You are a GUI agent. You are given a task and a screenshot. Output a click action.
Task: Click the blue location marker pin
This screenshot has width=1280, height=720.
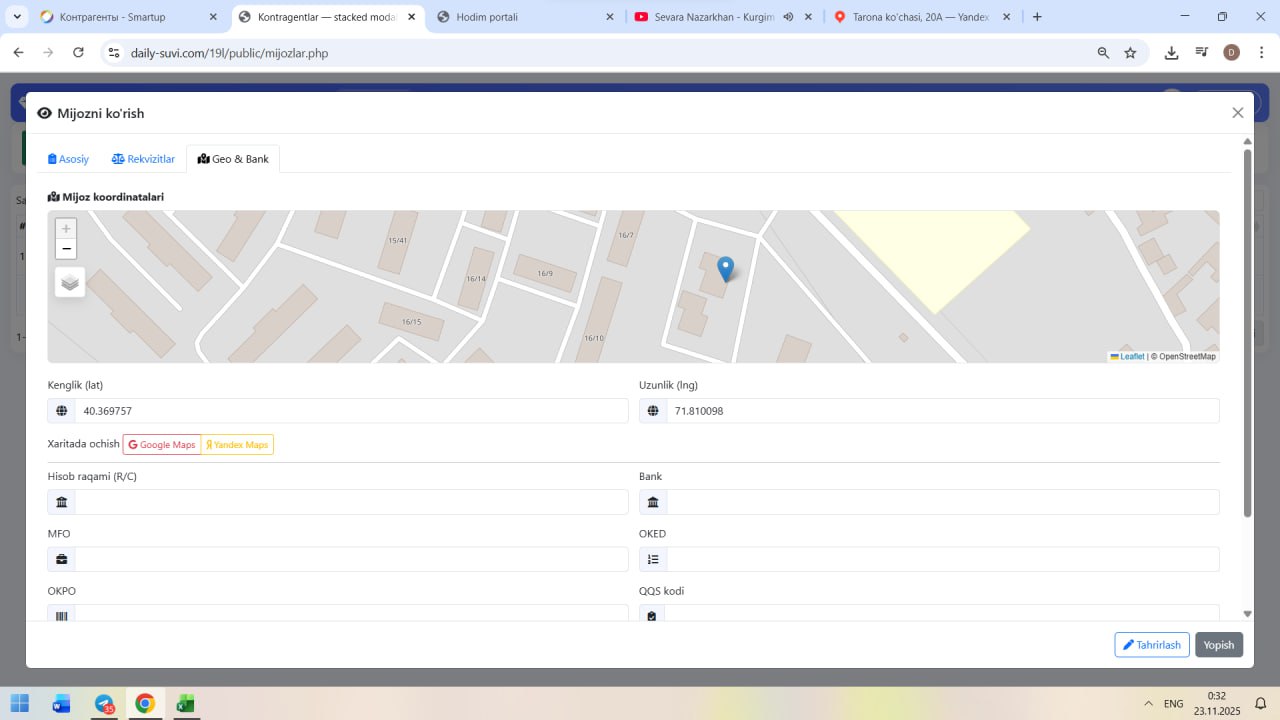point(726,268)
